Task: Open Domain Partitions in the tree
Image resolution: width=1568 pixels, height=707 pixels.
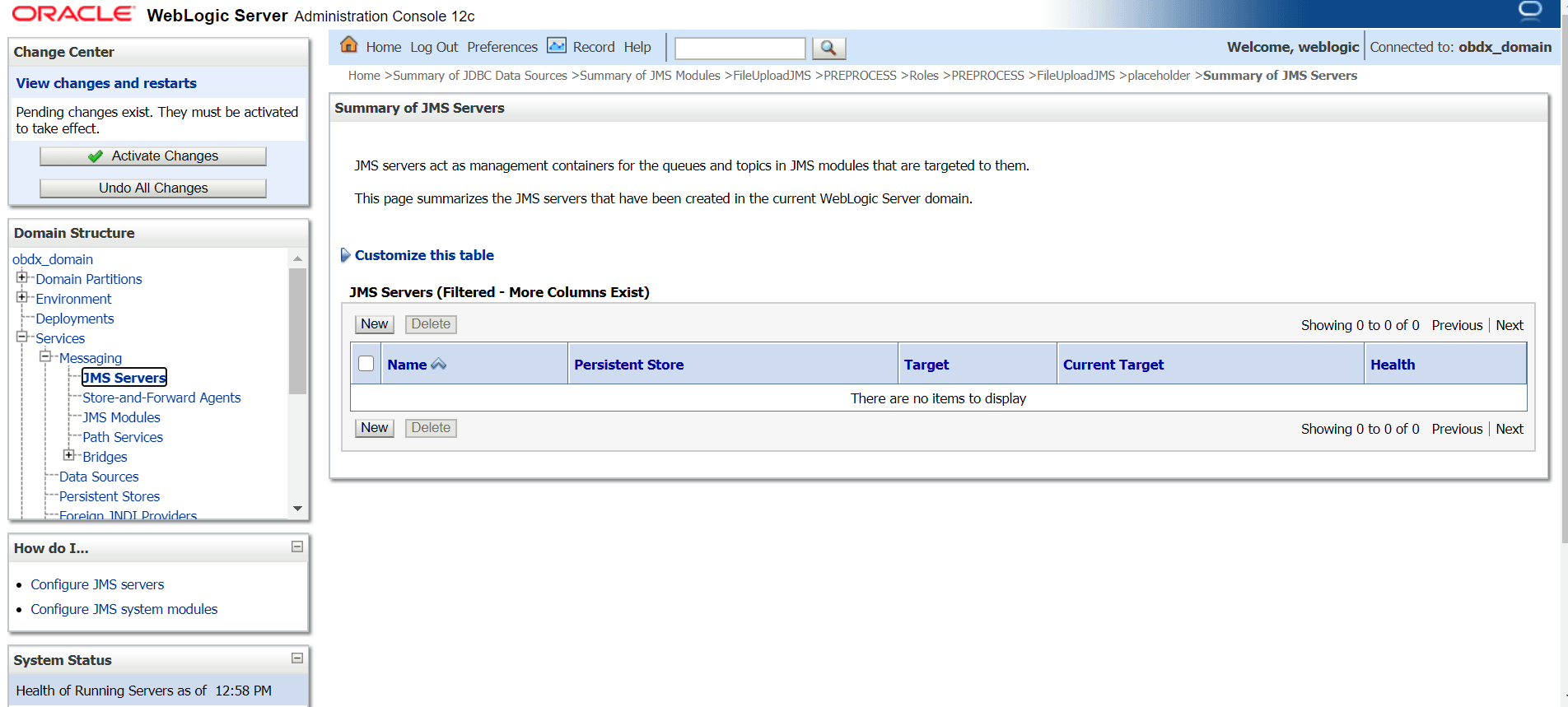Action: pyautogui.click(x=89, y=279)
